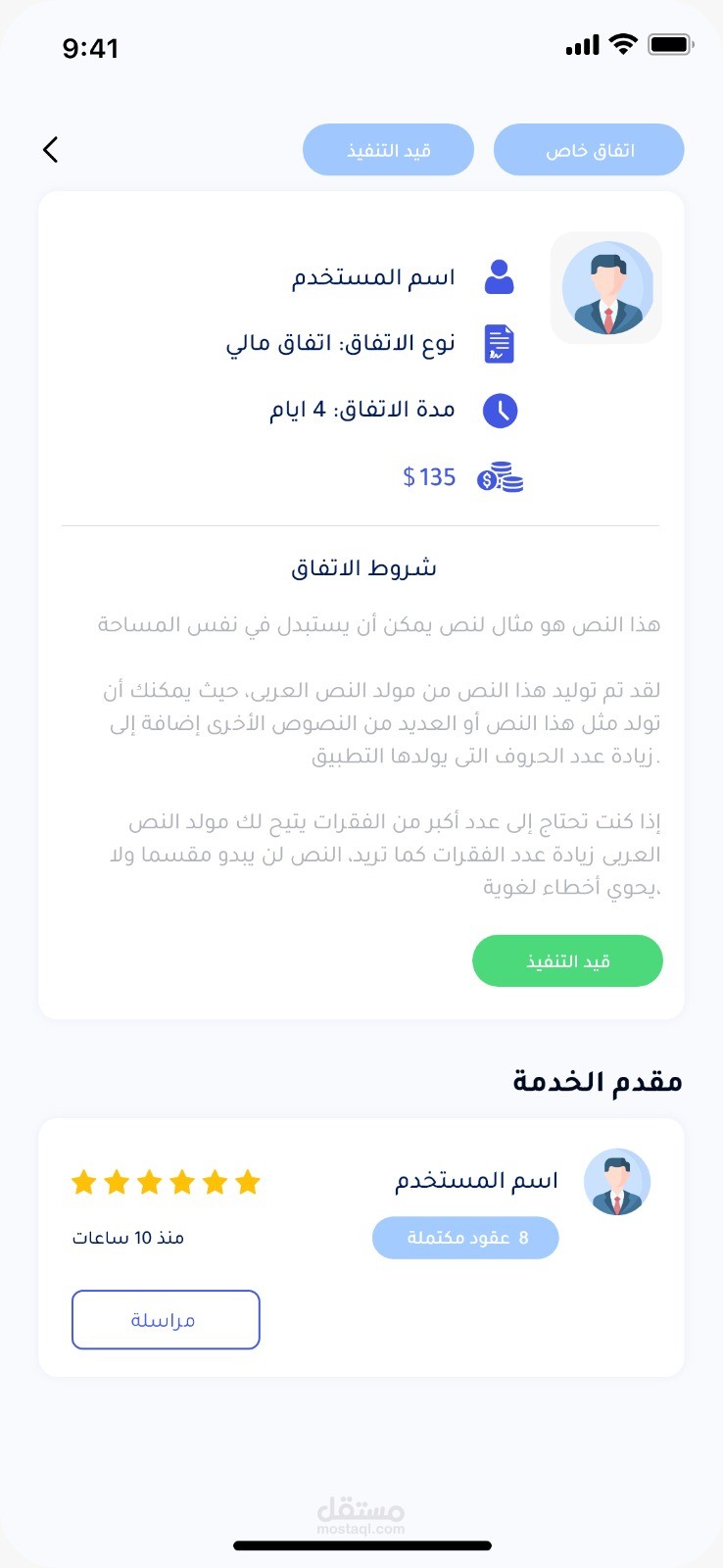
Task: Select the اتفاق خاص tab pill
Action: click(589, 150)
